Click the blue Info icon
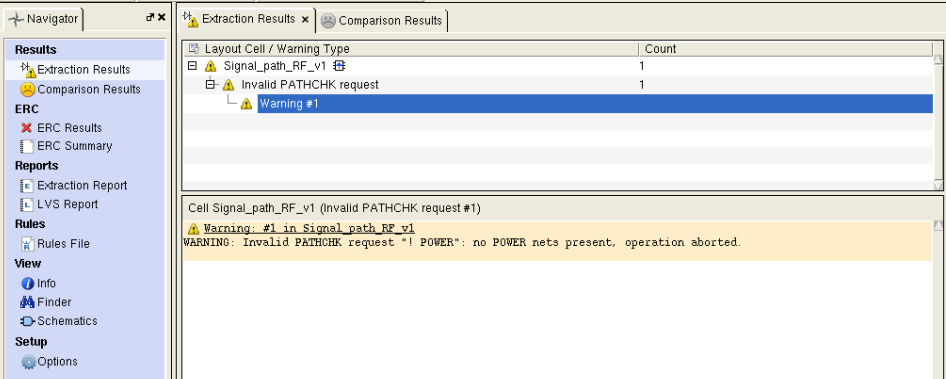Viewport: 946px width, 379px height. pyautogui.click(x=27, y=283)
